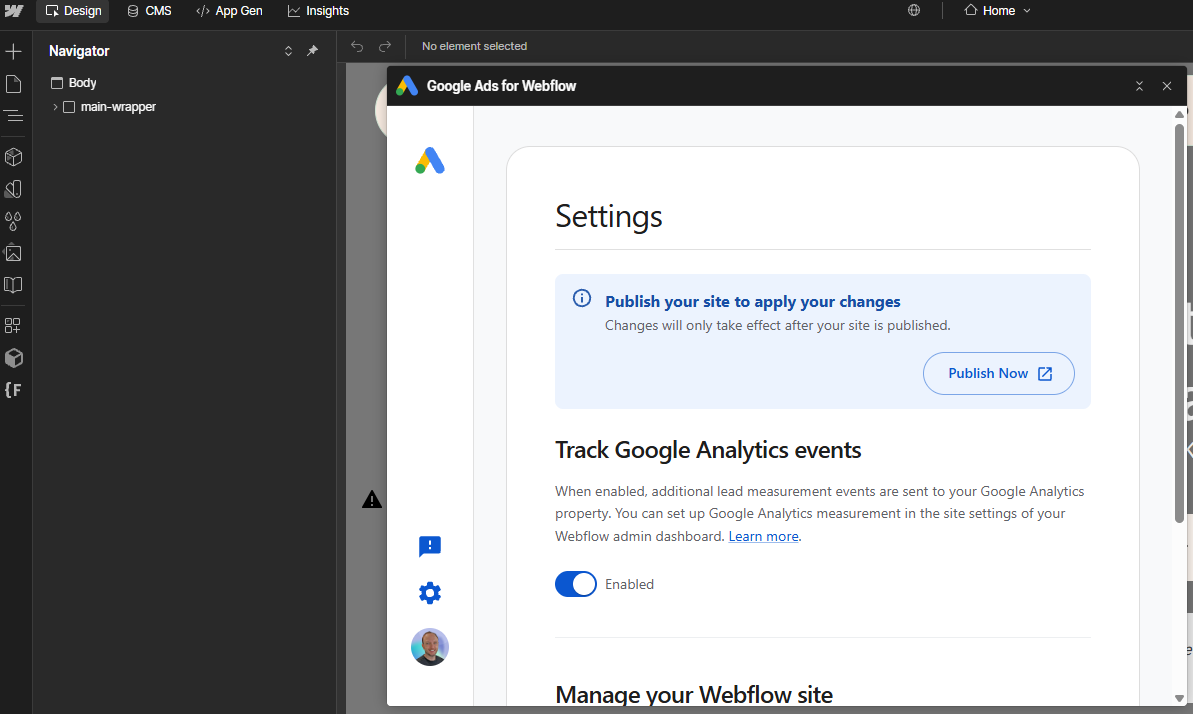Image resolution: width=1193 pixels, height=714 pixels.
Task: Toggle Track Google Analytics events switch
Action: [x=576, y=584]
